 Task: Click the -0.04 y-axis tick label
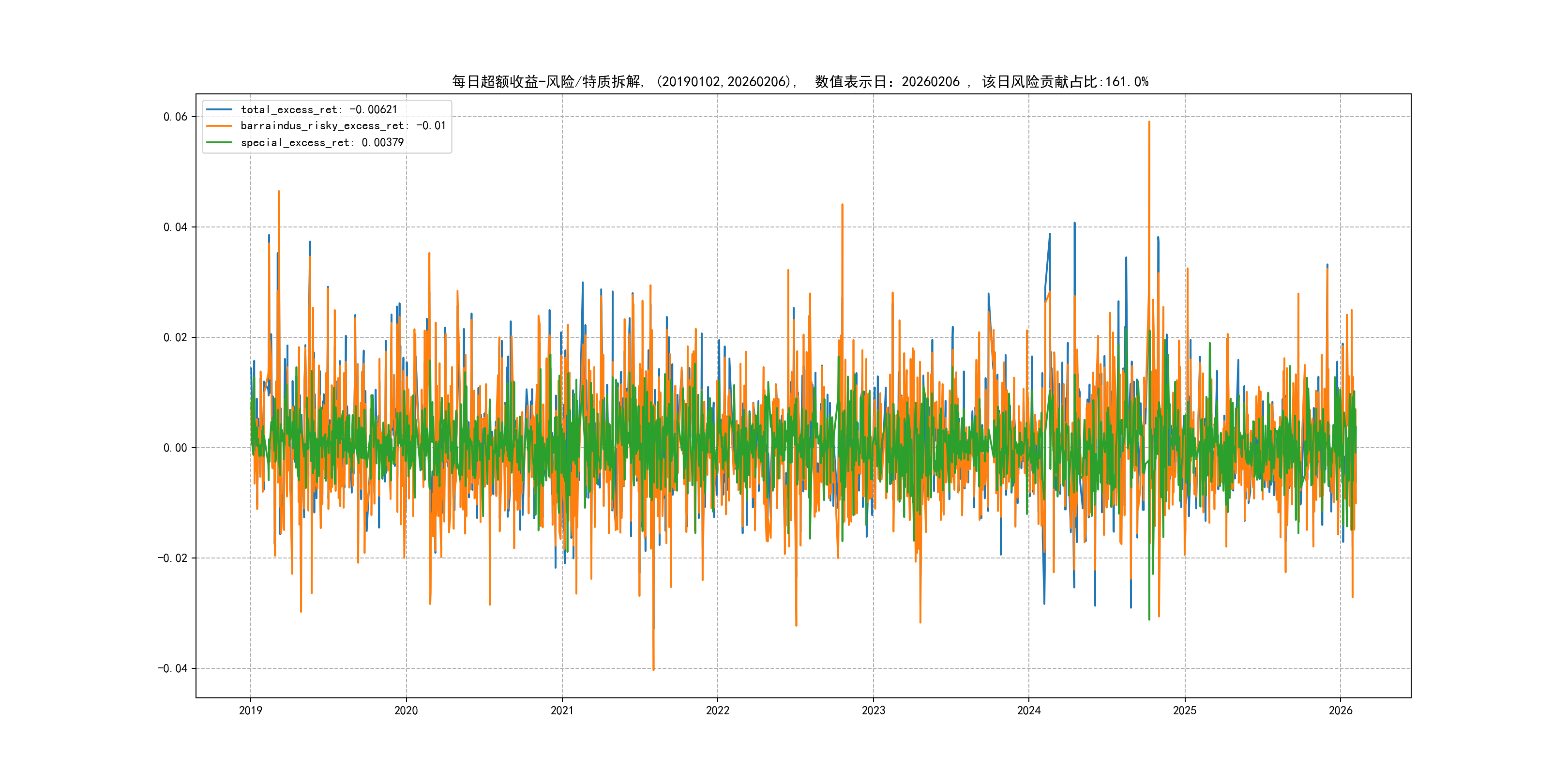[173, 668]
